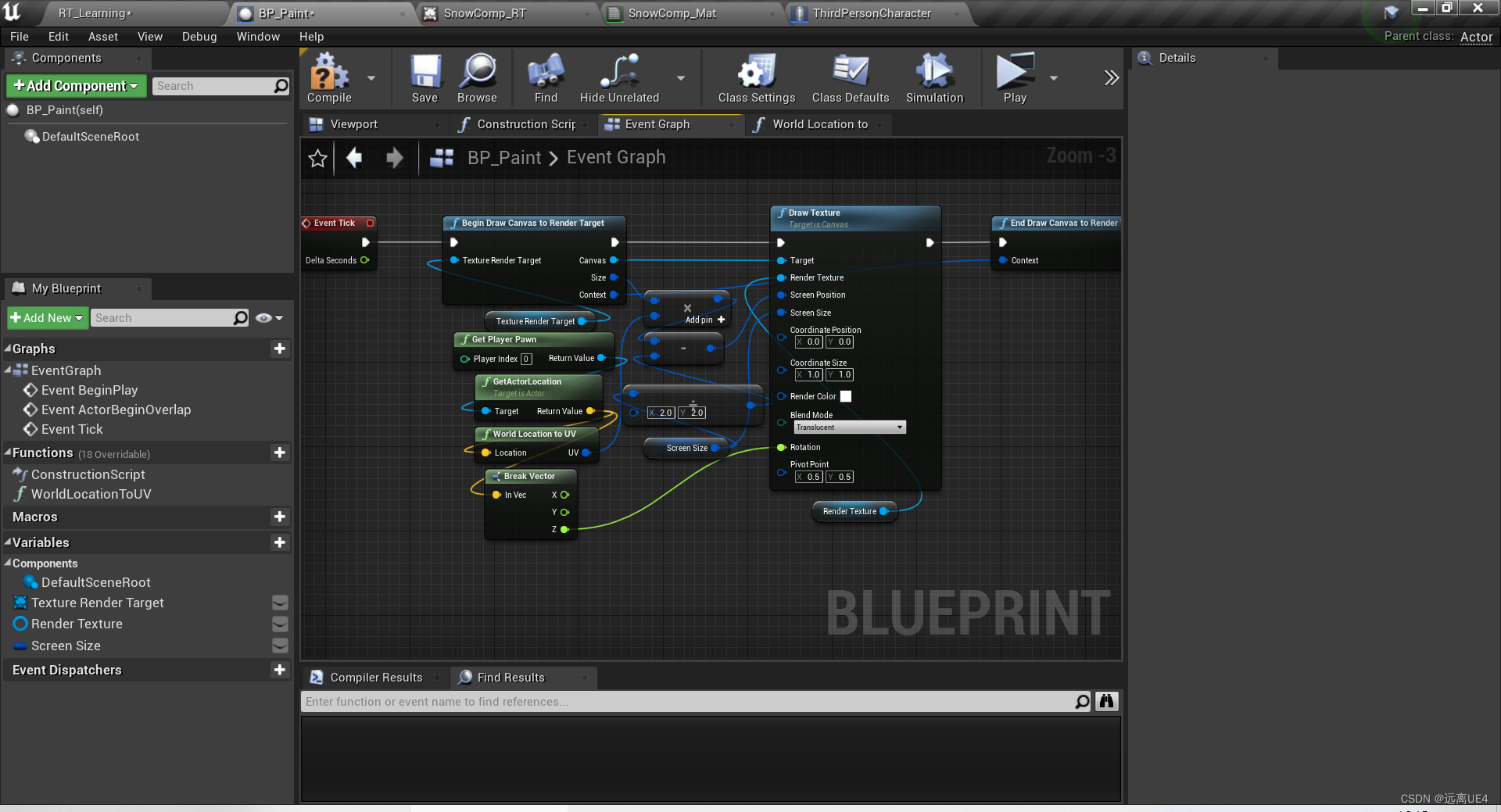Toggle My Blueprint visibility filter eye icon
Viewport: 1501px width, 812px height.
(x=265, y=317)
